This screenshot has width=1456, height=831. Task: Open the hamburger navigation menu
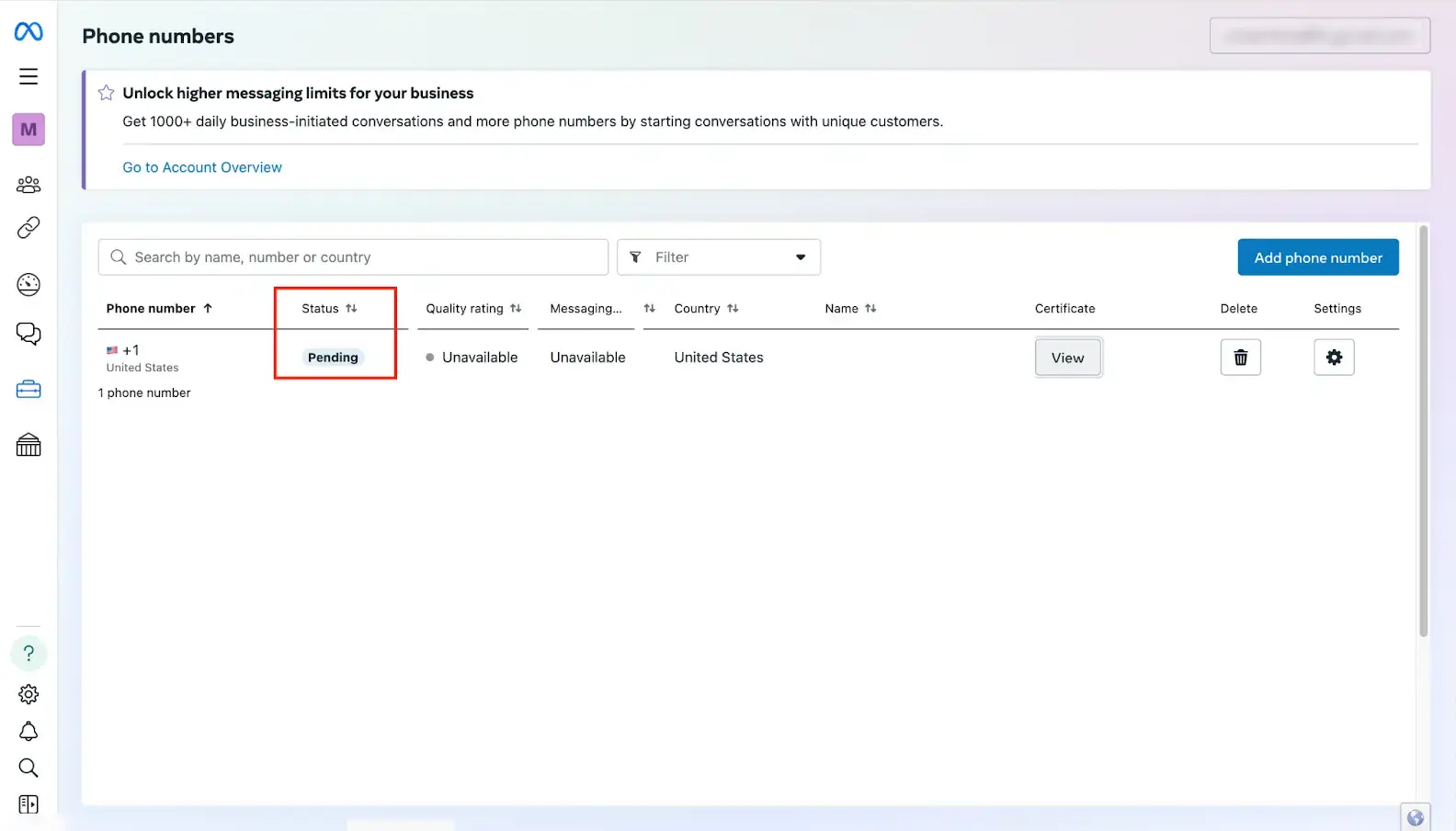coord(28,76)
